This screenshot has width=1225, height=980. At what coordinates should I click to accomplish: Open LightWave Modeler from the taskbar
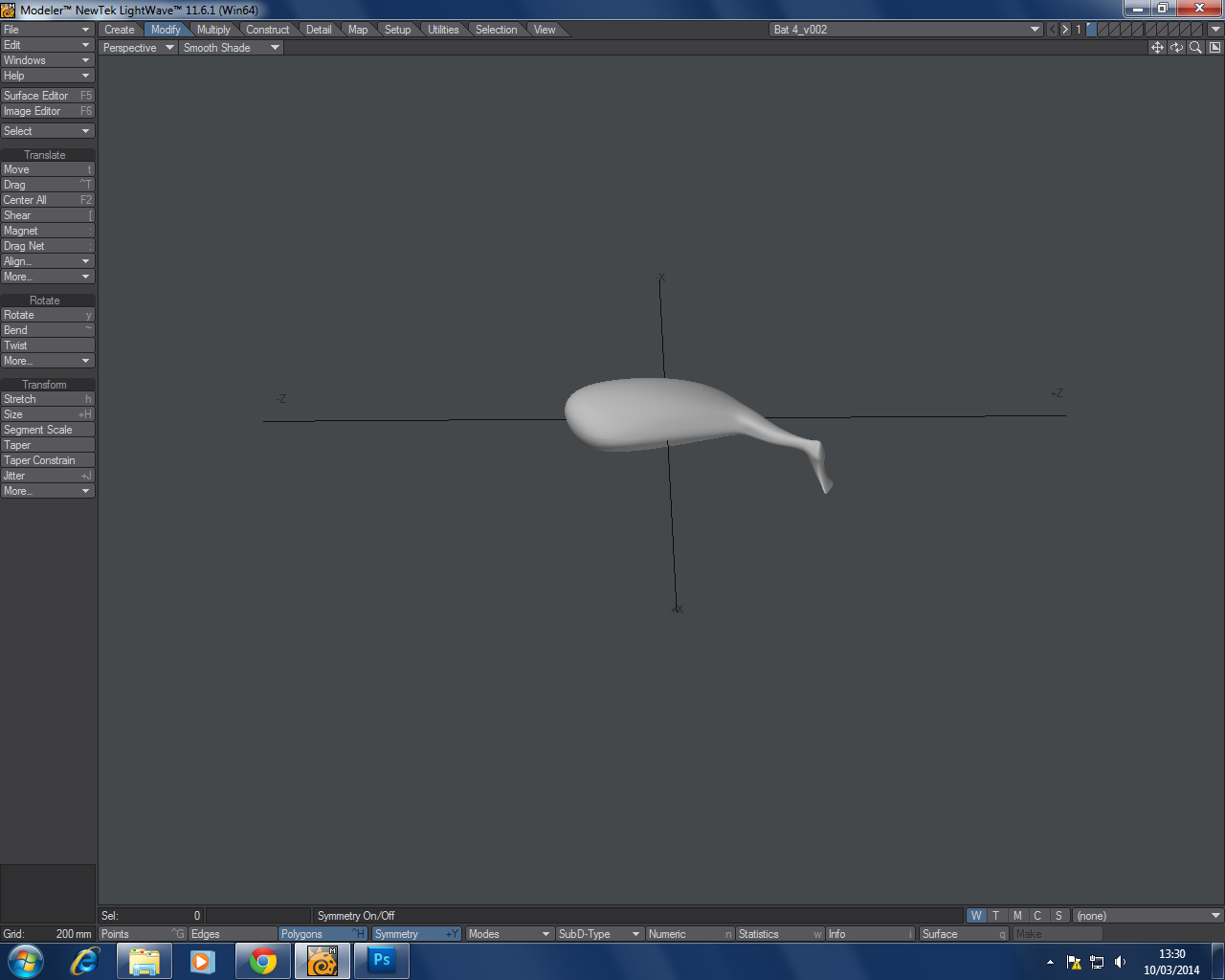pyautogui.click(x=322, y=960)
